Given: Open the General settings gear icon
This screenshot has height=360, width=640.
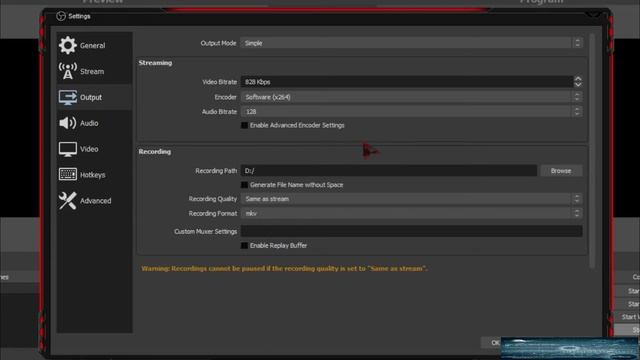Looking at the screenshot, I should tap(67, 45).
